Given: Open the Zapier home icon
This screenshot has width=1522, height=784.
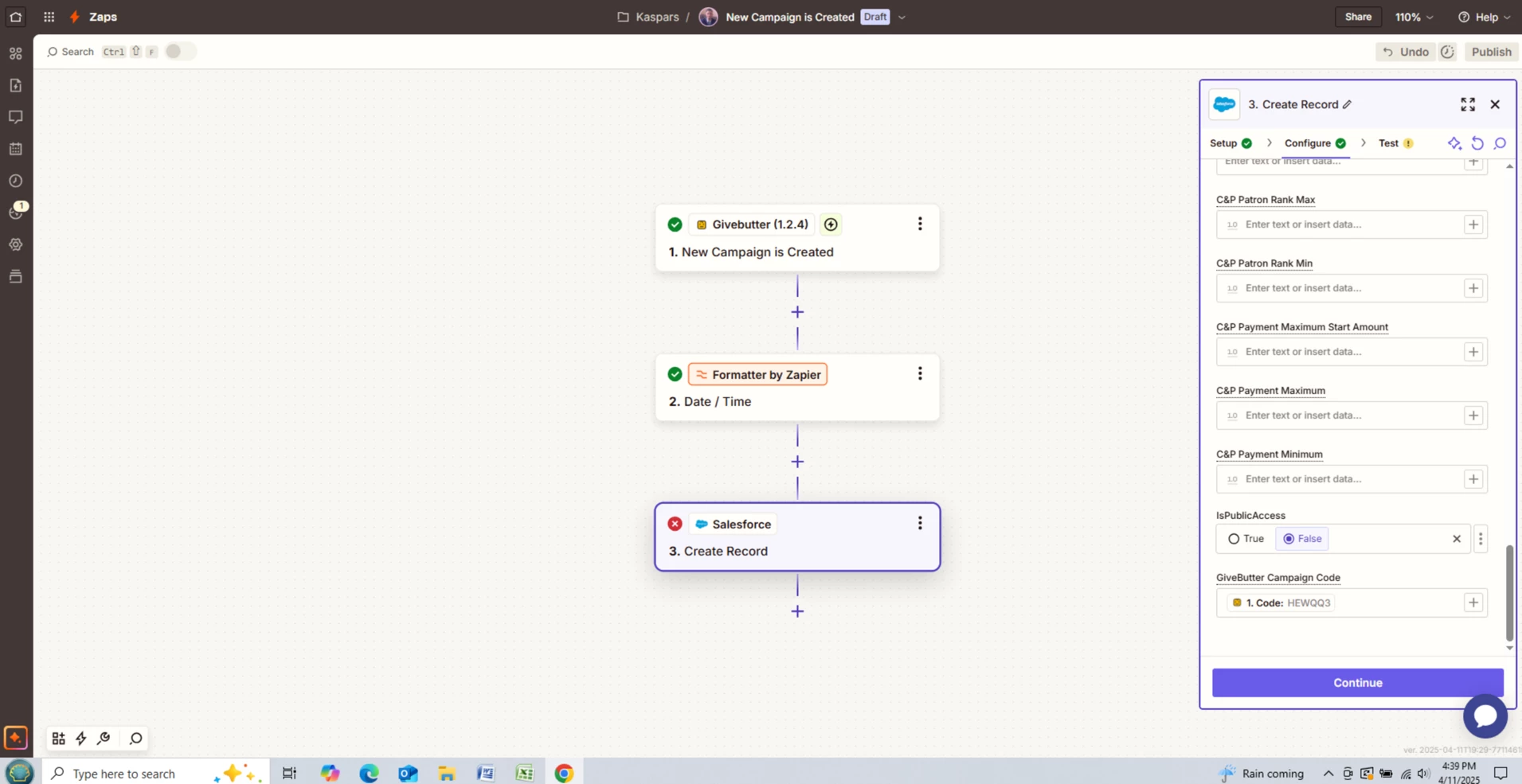Looking at the screenshot, I should click(x=15, y=17).
